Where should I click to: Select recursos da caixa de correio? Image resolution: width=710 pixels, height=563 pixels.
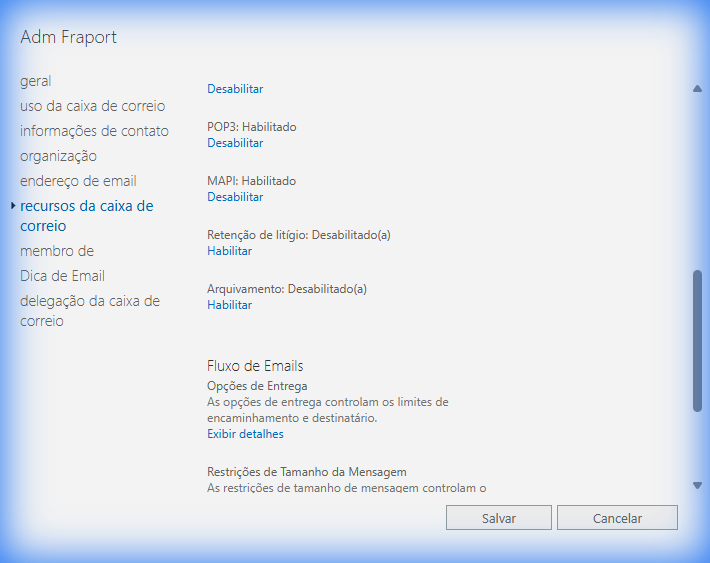[86, 216]
